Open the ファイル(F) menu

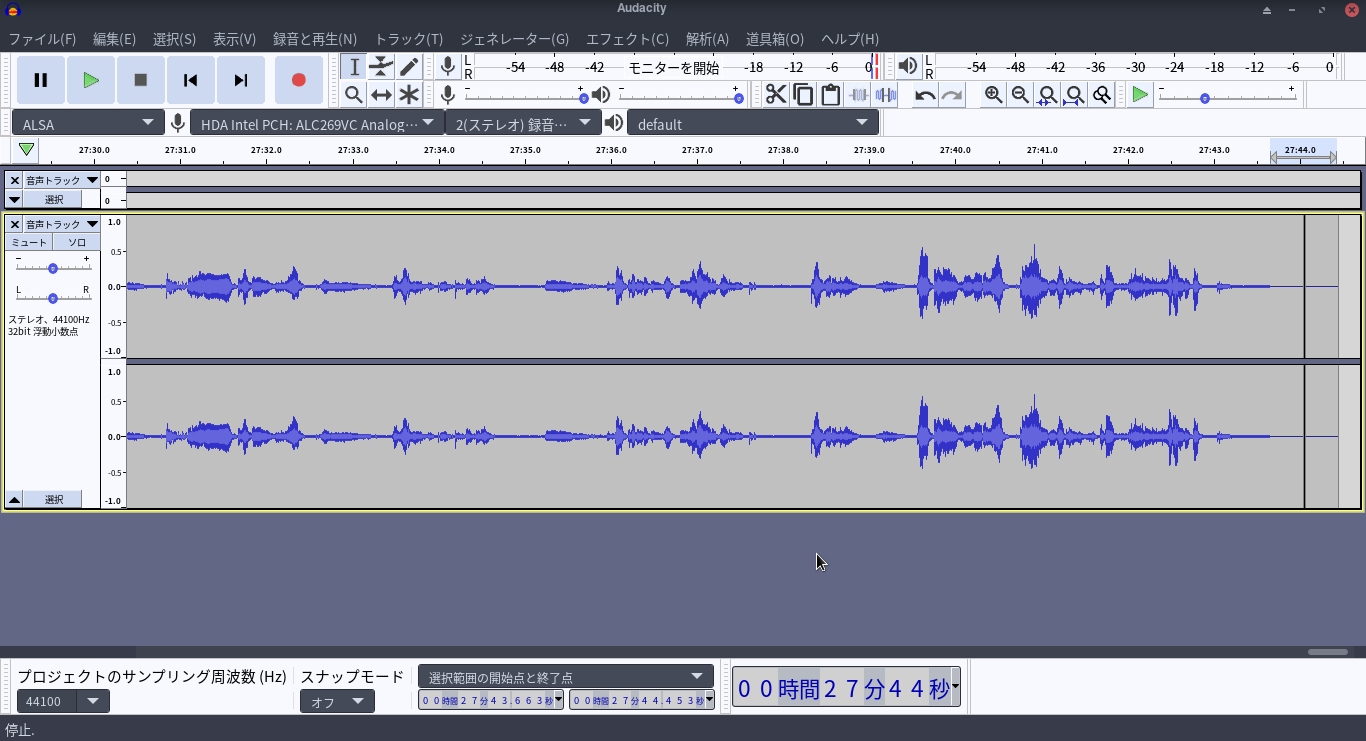[x=42, y=39]
